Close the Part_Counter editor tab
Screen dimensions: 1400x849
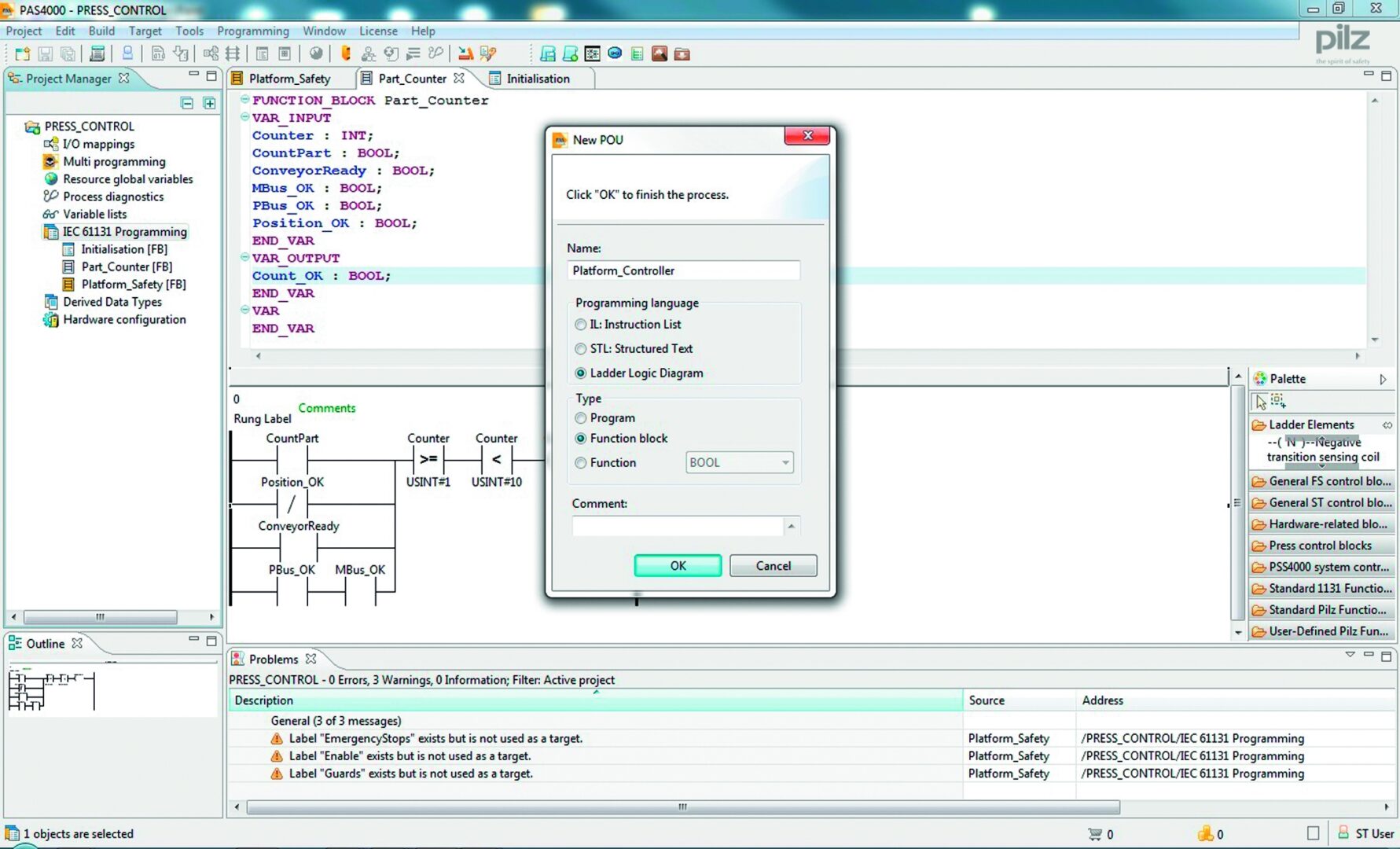pos(458,78)
